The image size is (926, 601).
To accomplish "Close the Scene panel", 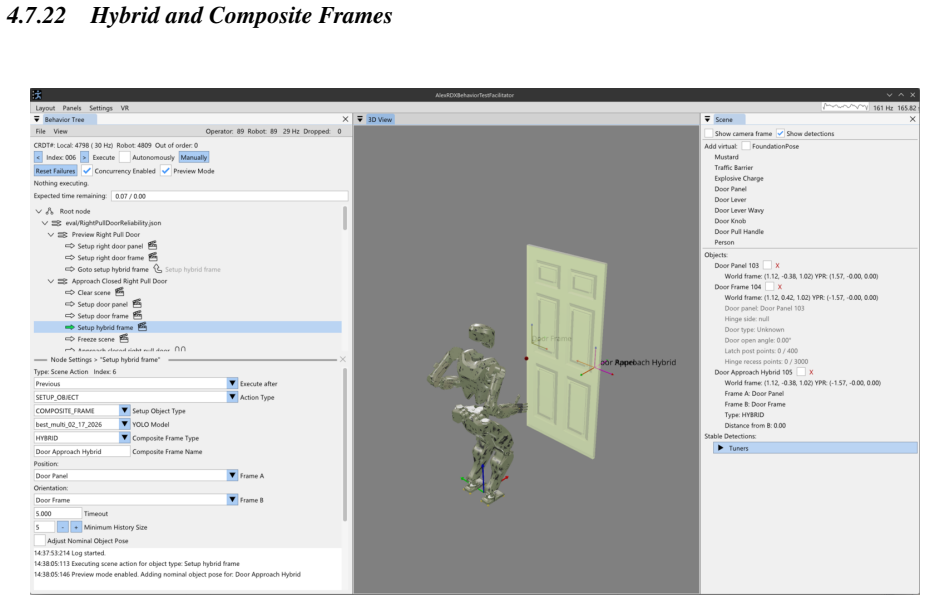I will point(912,119).
